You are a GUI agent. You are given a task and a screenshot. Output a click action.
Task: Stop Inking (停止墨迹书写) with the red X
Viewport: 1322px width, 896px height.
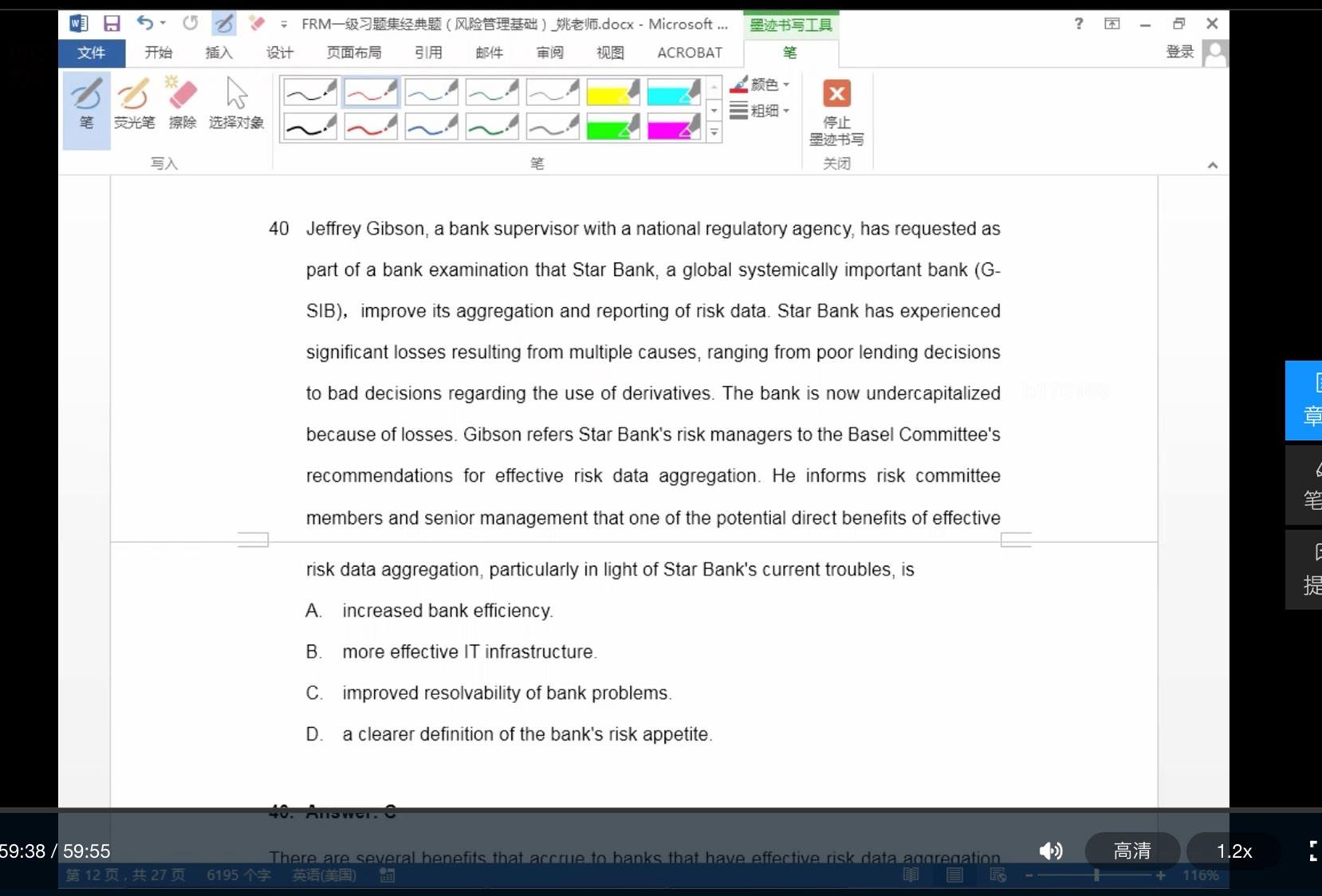[x=836, y=112]
